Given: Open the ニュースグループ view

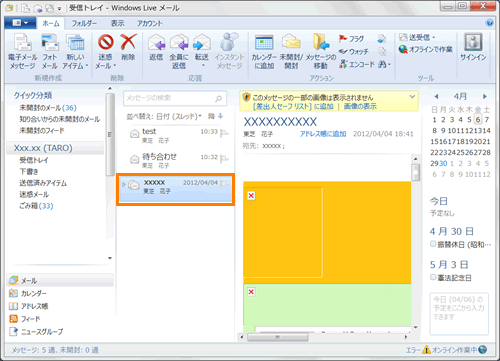Looking at the screenshot, I should point(36,332).
